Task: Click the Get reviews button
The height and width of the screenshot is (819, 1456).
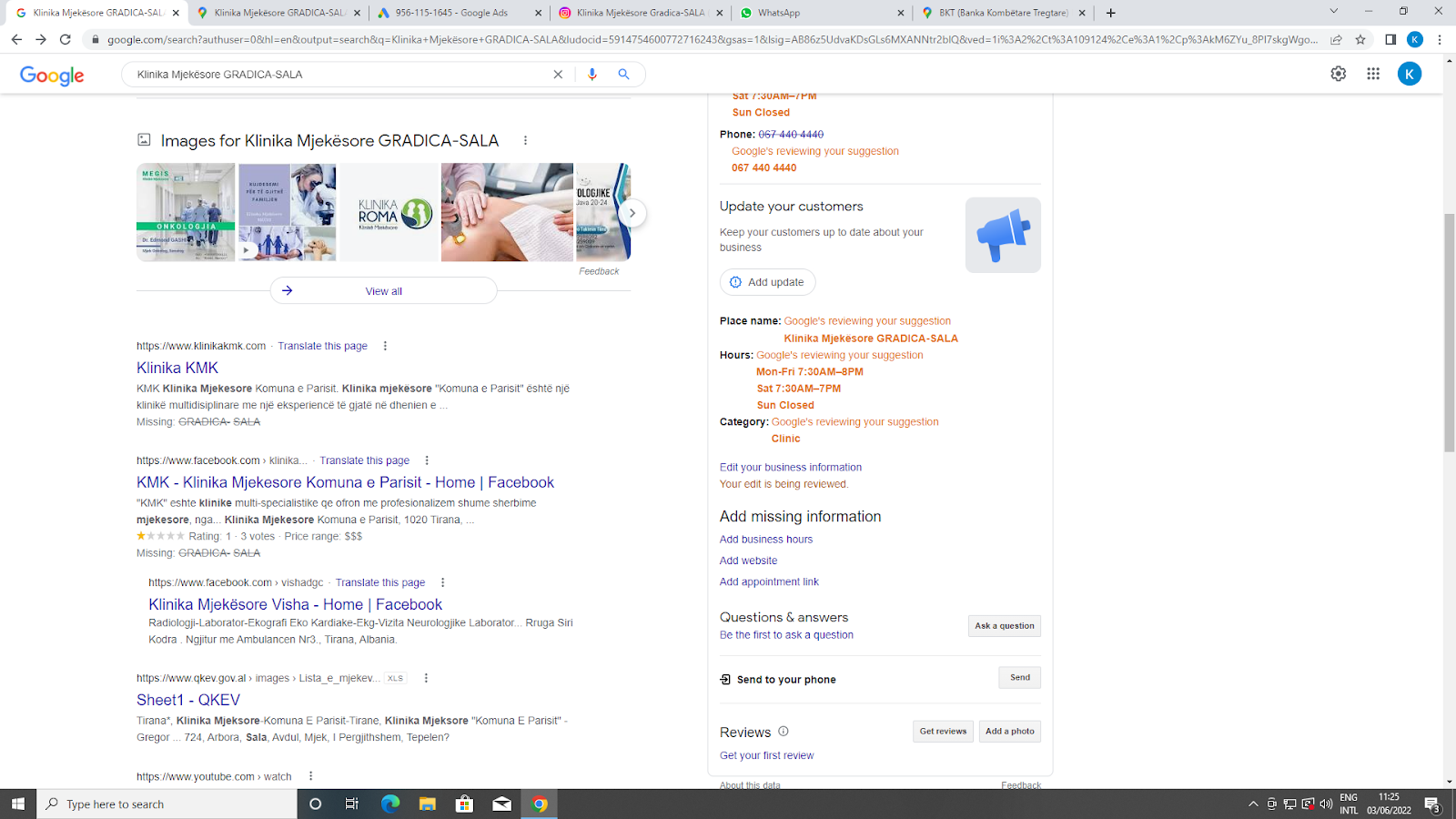Action: (x=943, y=732)
